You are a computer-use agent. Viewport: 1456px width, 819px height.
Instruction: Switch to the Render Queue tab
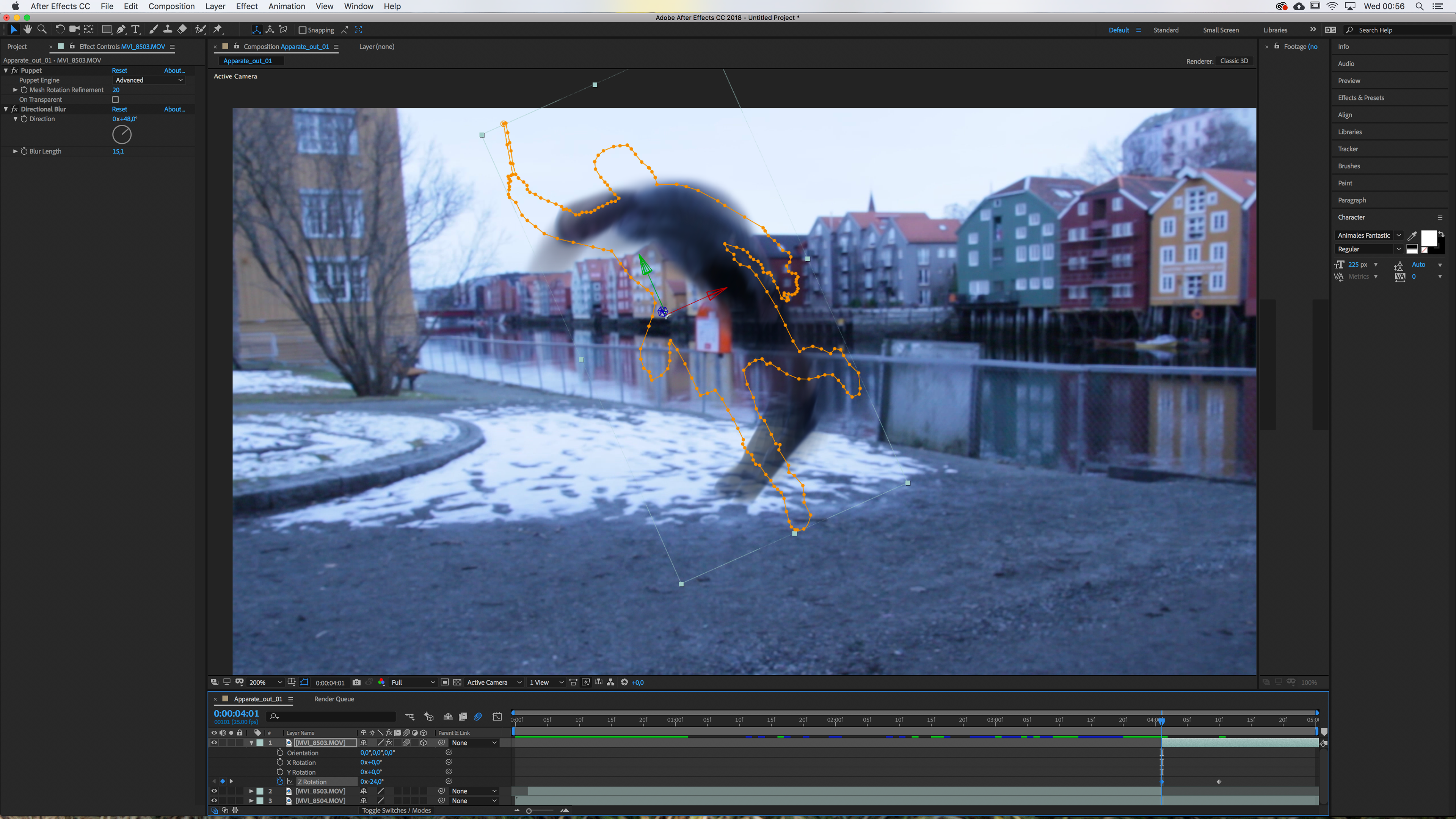[x=334, y=699]
